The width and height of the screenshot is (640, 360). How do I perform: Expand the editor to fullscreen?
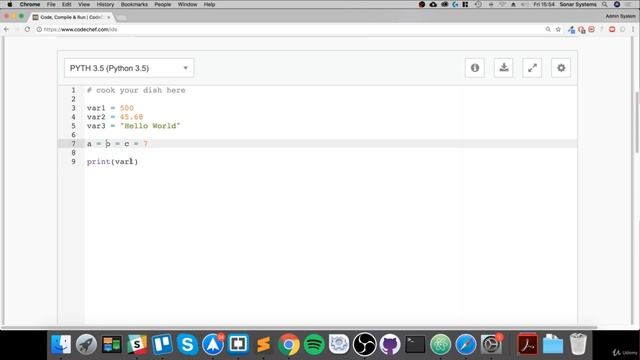pyautogui.click(x=532, y=68)
